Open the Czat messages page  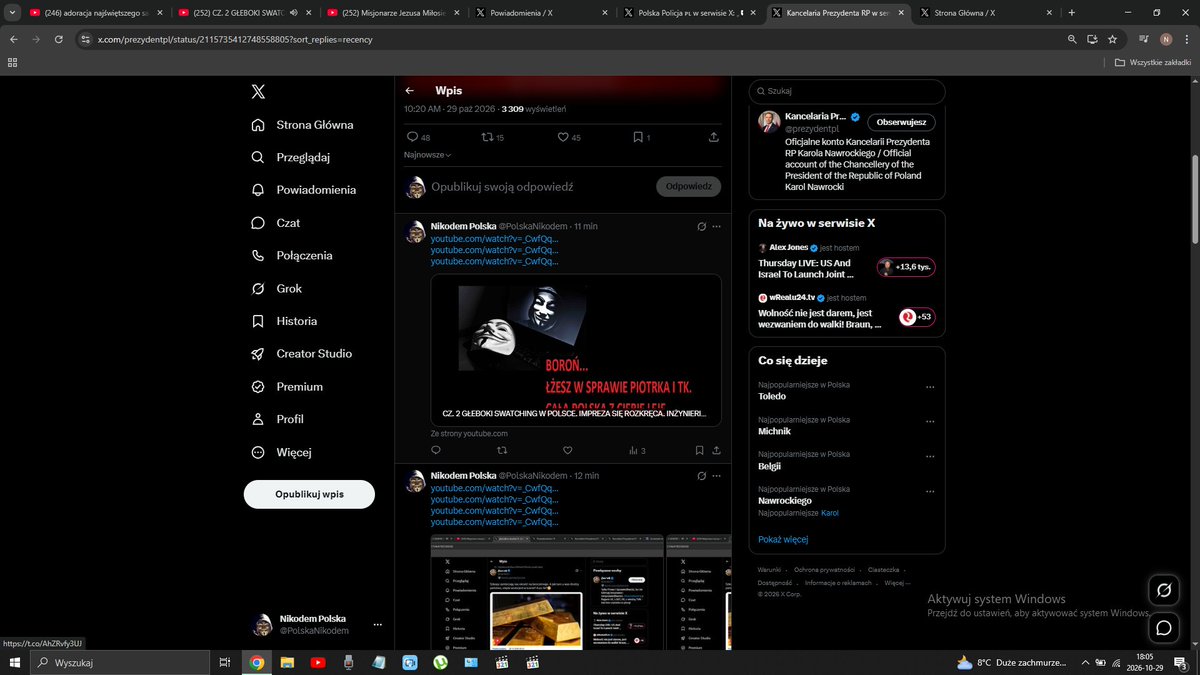tap(275, 223)
